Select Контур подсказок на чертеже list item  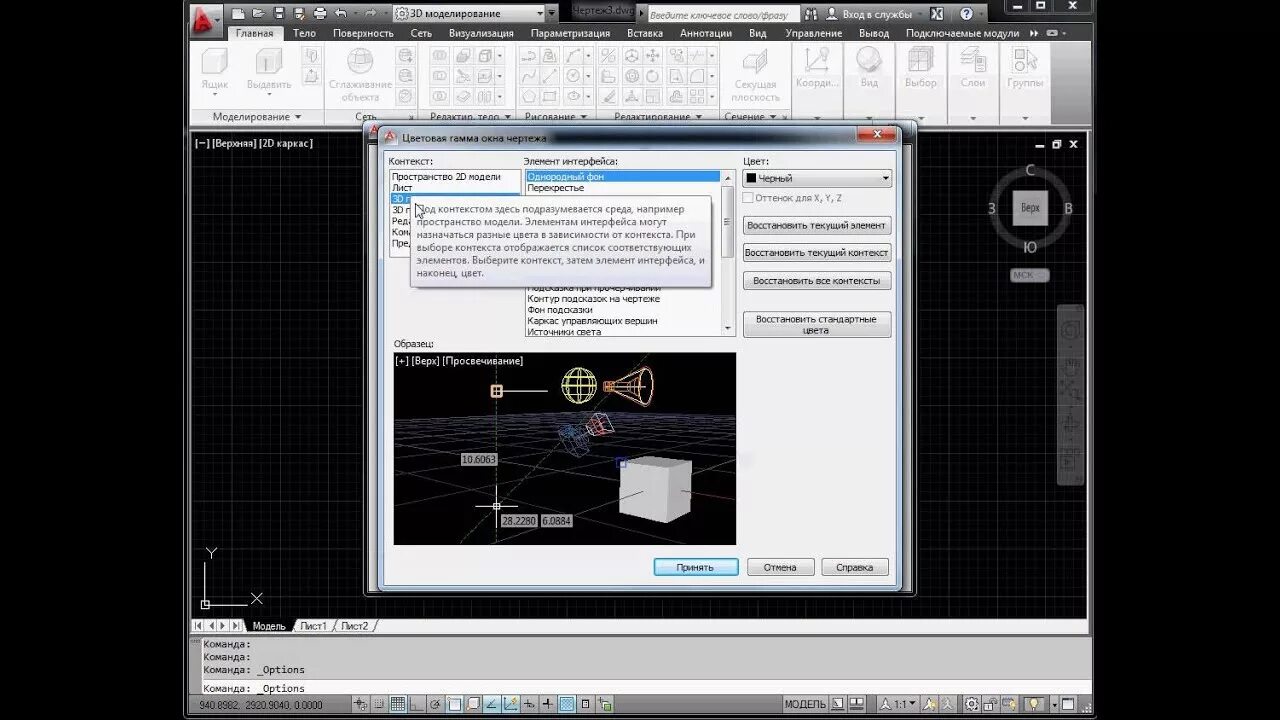click(x=623, y=299)
